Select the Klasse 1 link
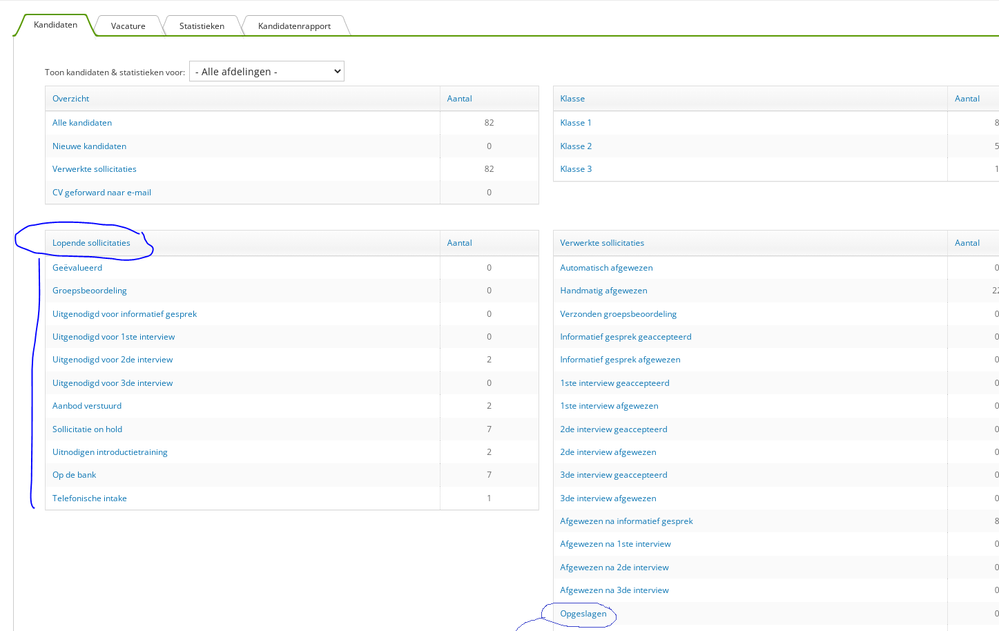The image size is (999, 631). (x=576, y=122)
